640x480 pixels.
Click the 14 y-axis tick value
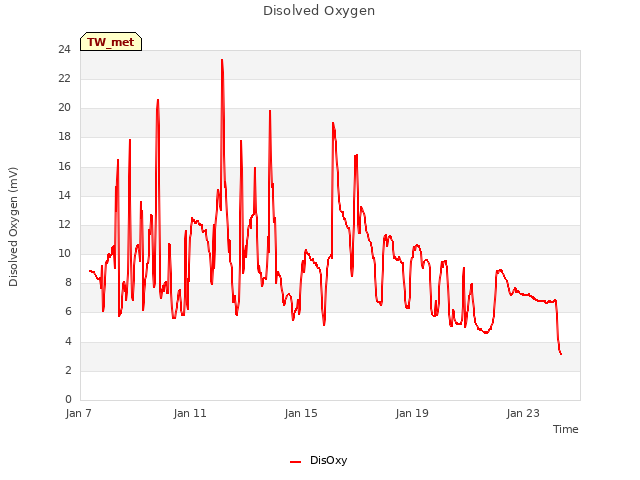(64, 195)
